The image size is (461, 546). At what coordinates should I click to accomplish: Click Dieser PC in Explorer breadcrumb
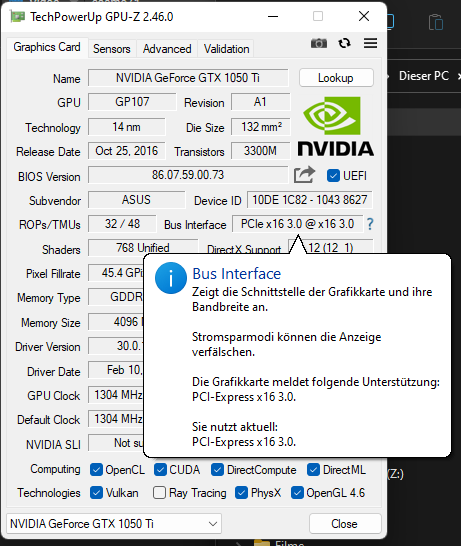pos(424,76)
